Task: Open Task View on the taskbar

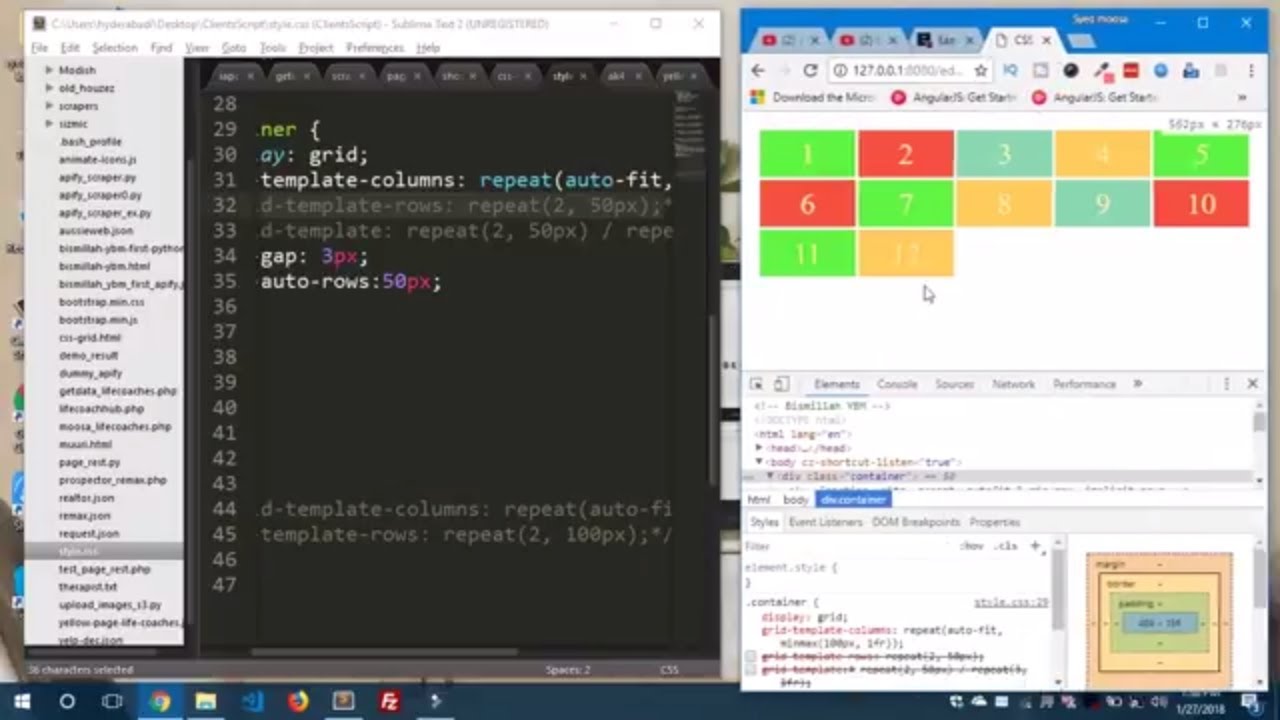Action: coord(113,702)
